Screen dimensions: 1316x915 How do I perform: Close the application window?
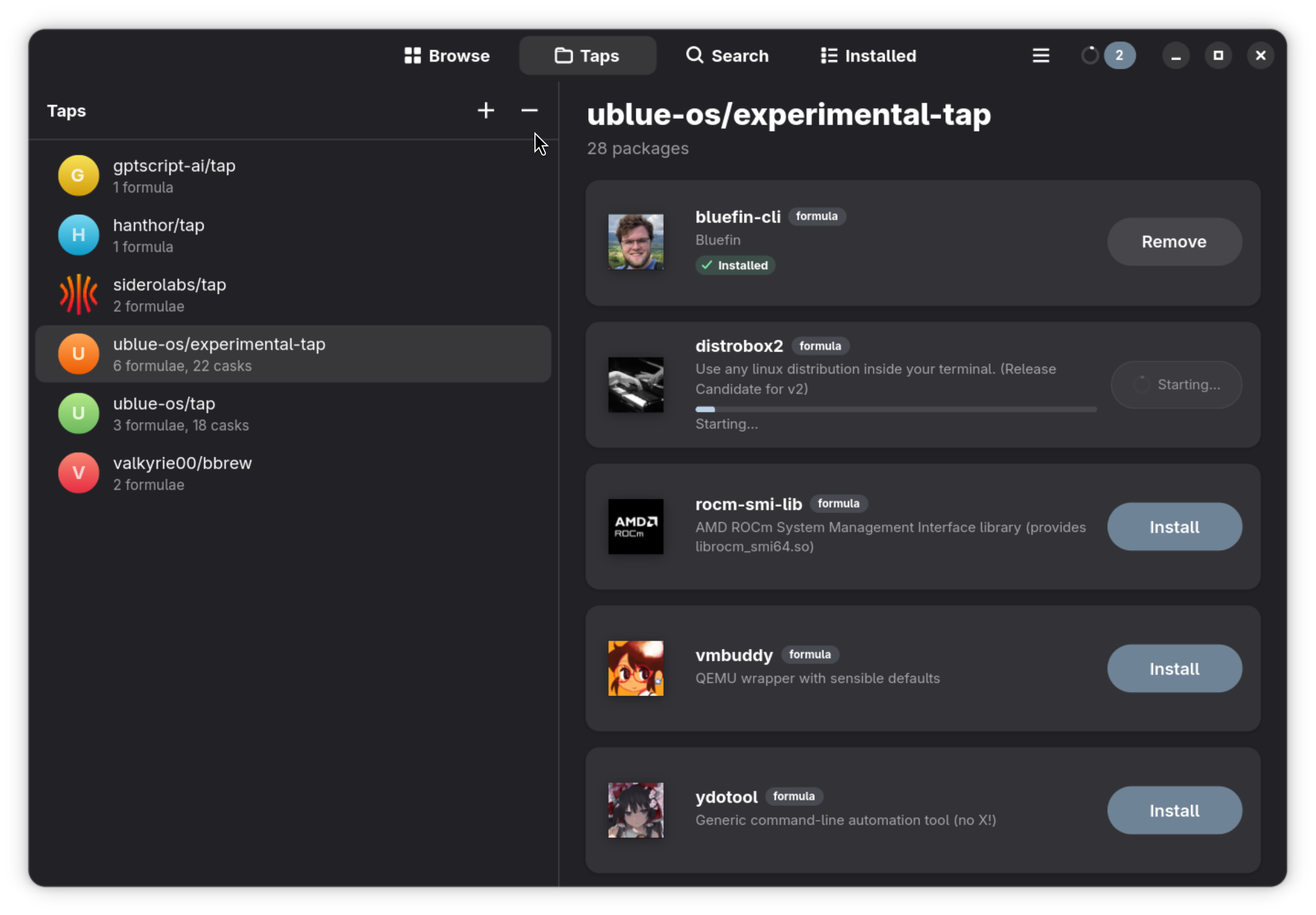1260,55
